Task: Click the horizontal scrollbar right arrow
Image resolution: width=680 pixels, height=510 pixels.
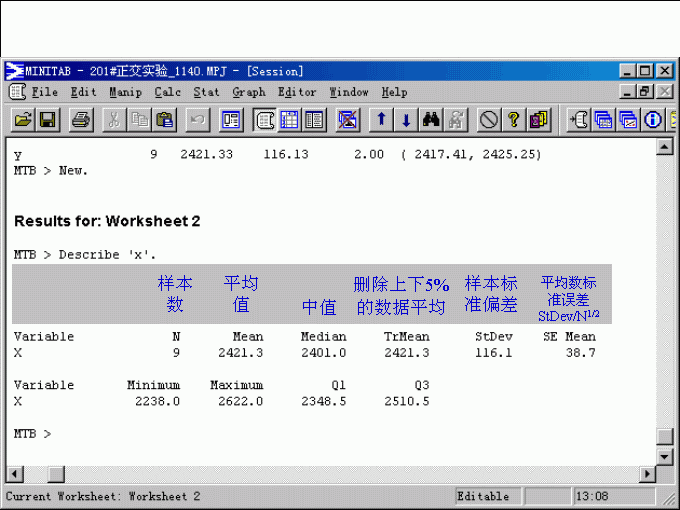Action: click(x=648, y=473)
